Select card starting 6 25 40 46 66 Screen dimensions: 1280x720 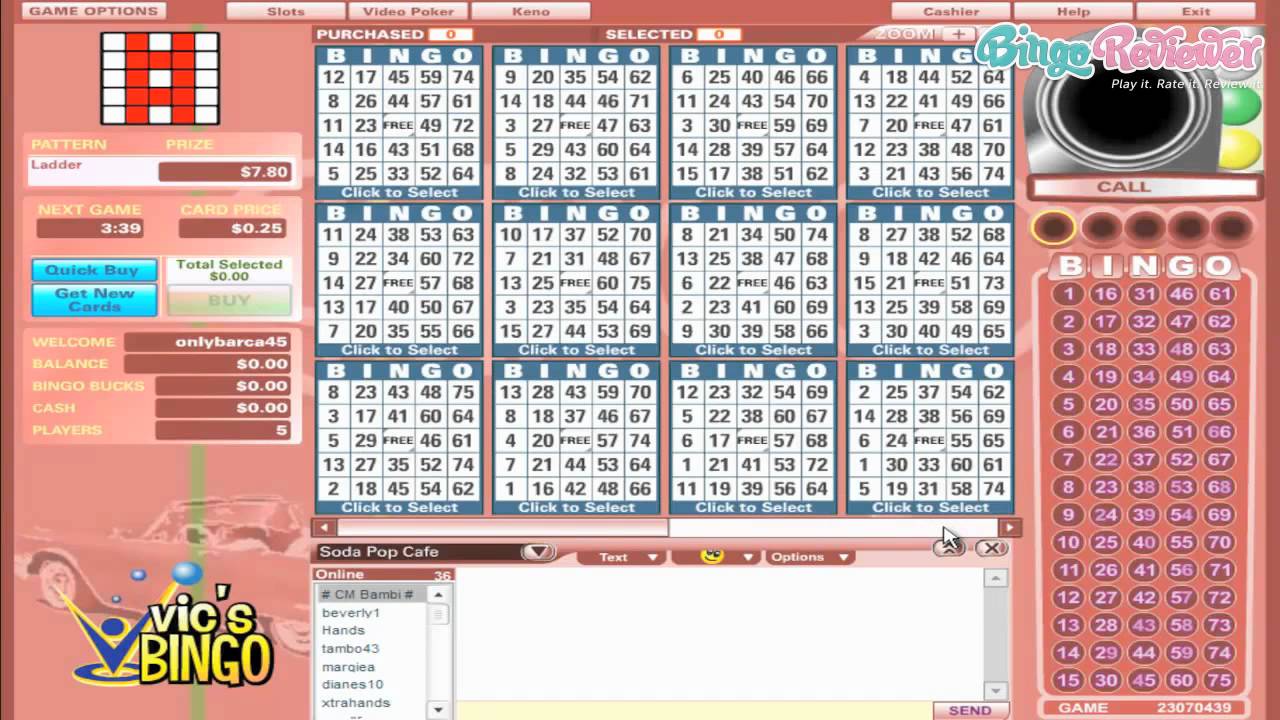coord(753,122)
